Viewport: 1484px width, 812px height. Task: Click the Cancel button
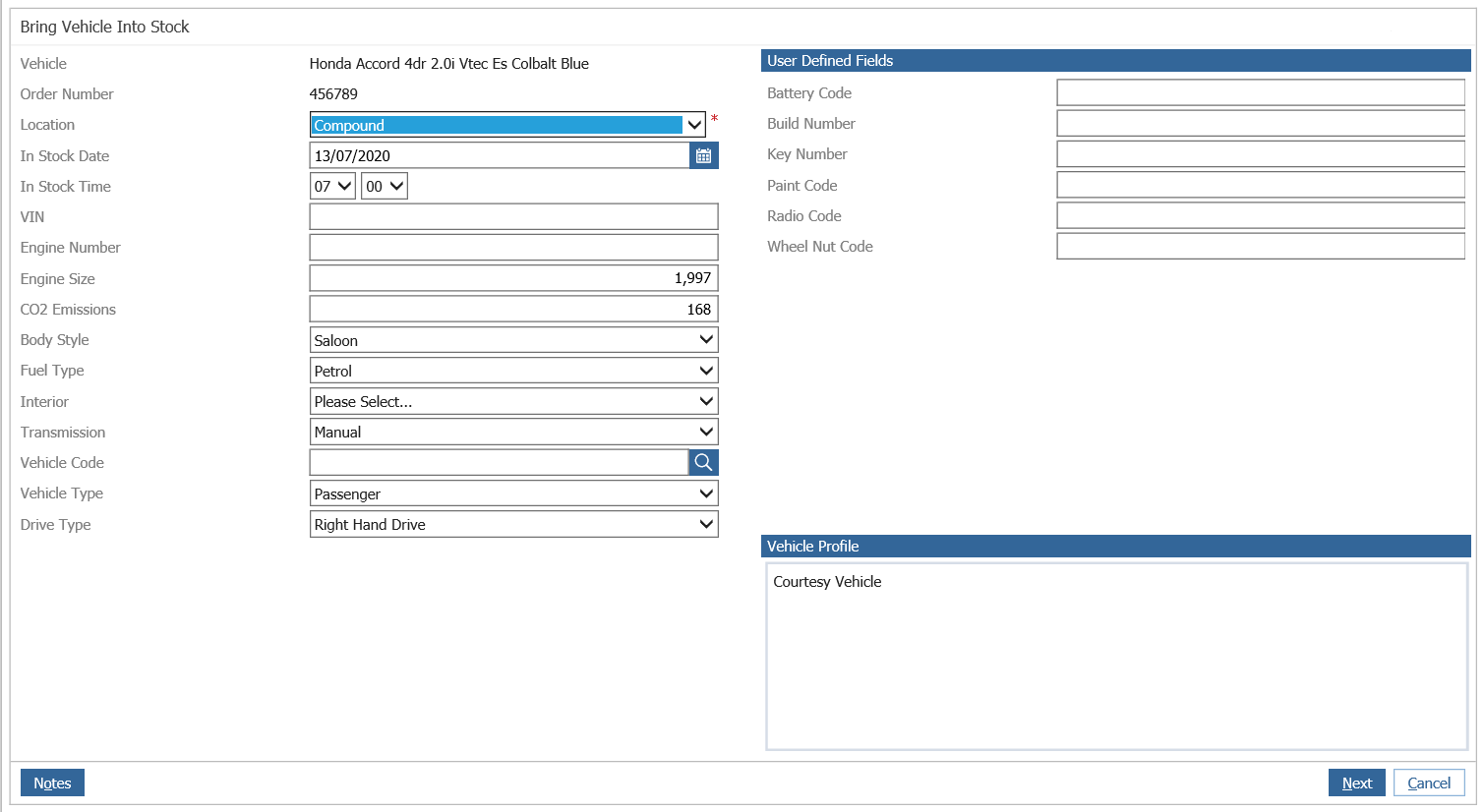(1428, 783)
